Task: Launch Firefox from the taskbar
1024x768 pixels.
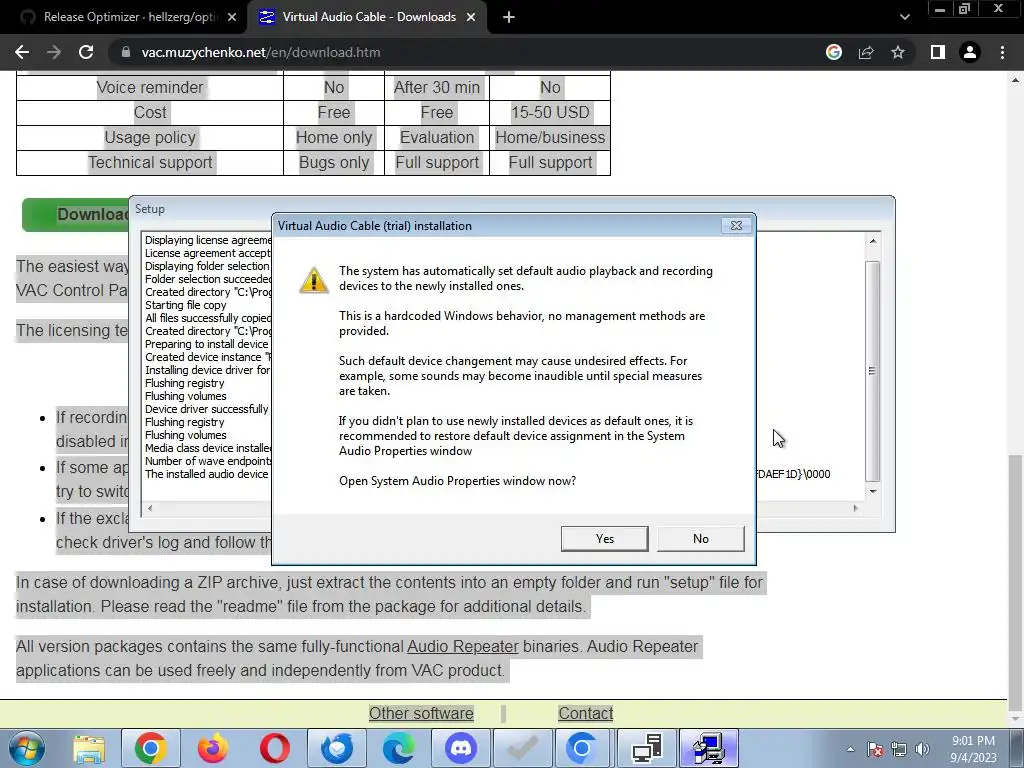Action: (x=212, y=748)
